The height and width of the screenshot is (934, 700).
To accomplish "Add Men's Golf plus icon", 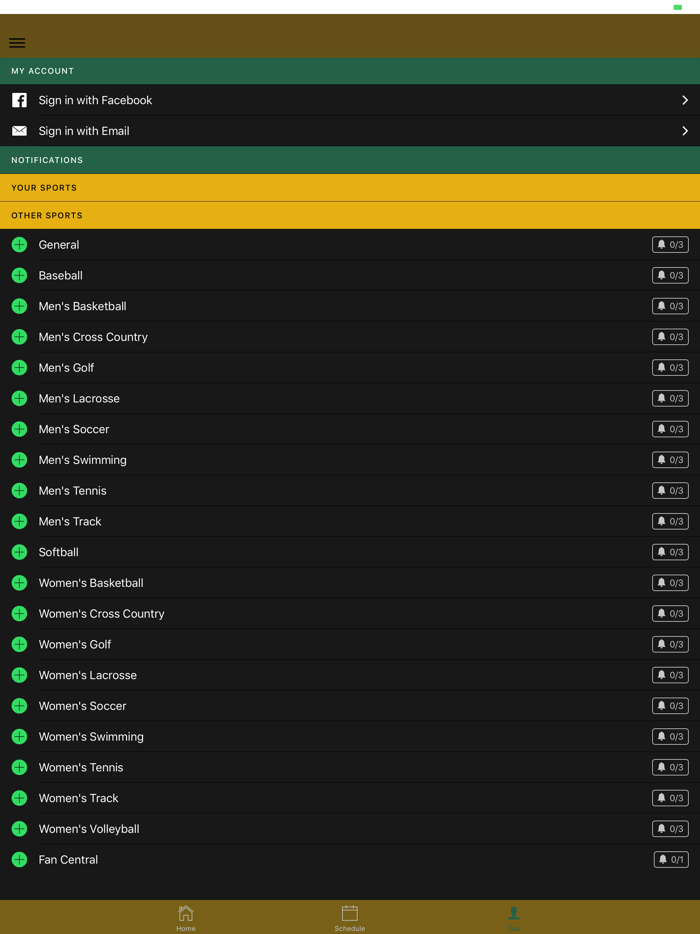I will coord(20,368).
